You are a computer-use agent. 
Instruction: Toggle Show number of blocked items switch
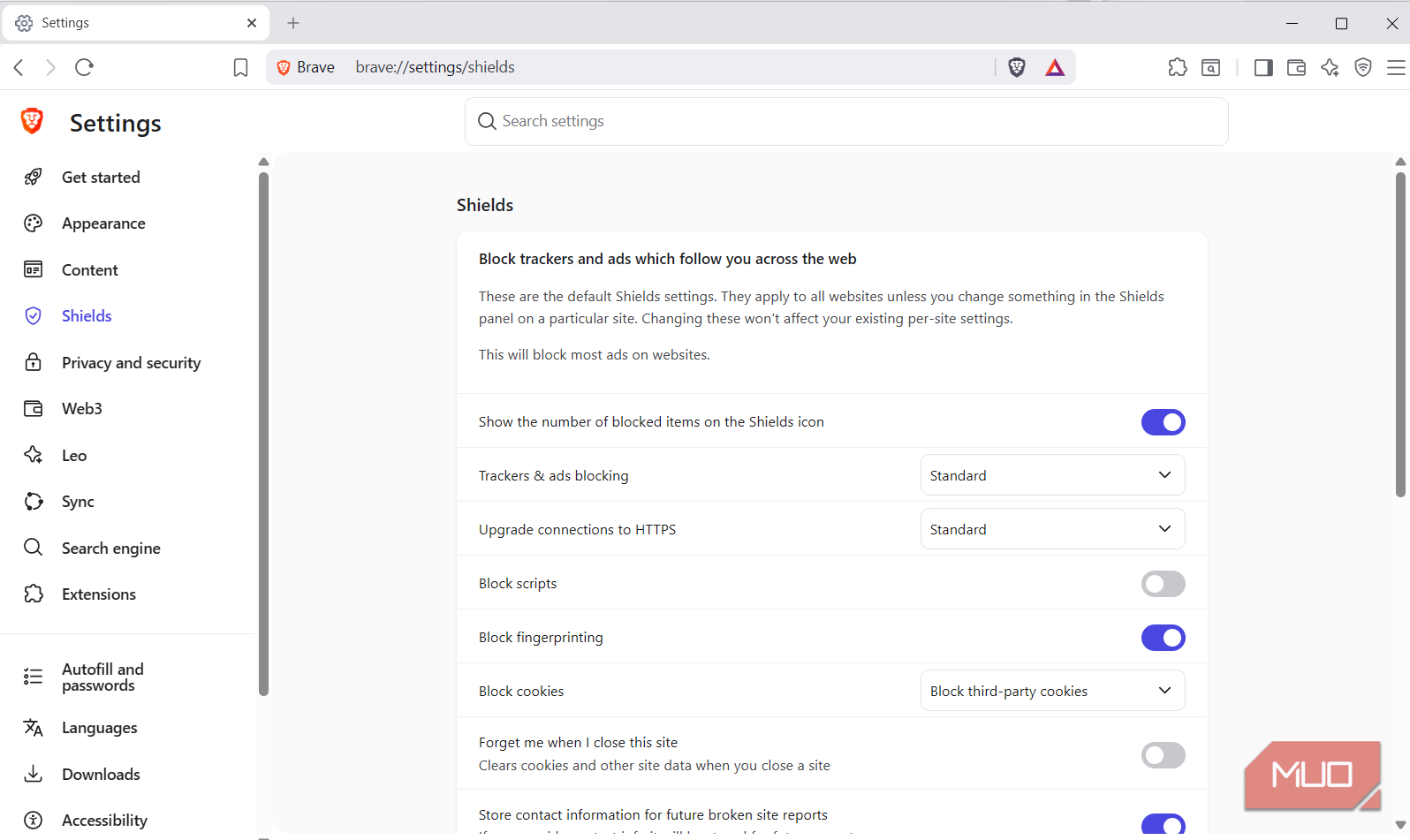pos(1163,422)
